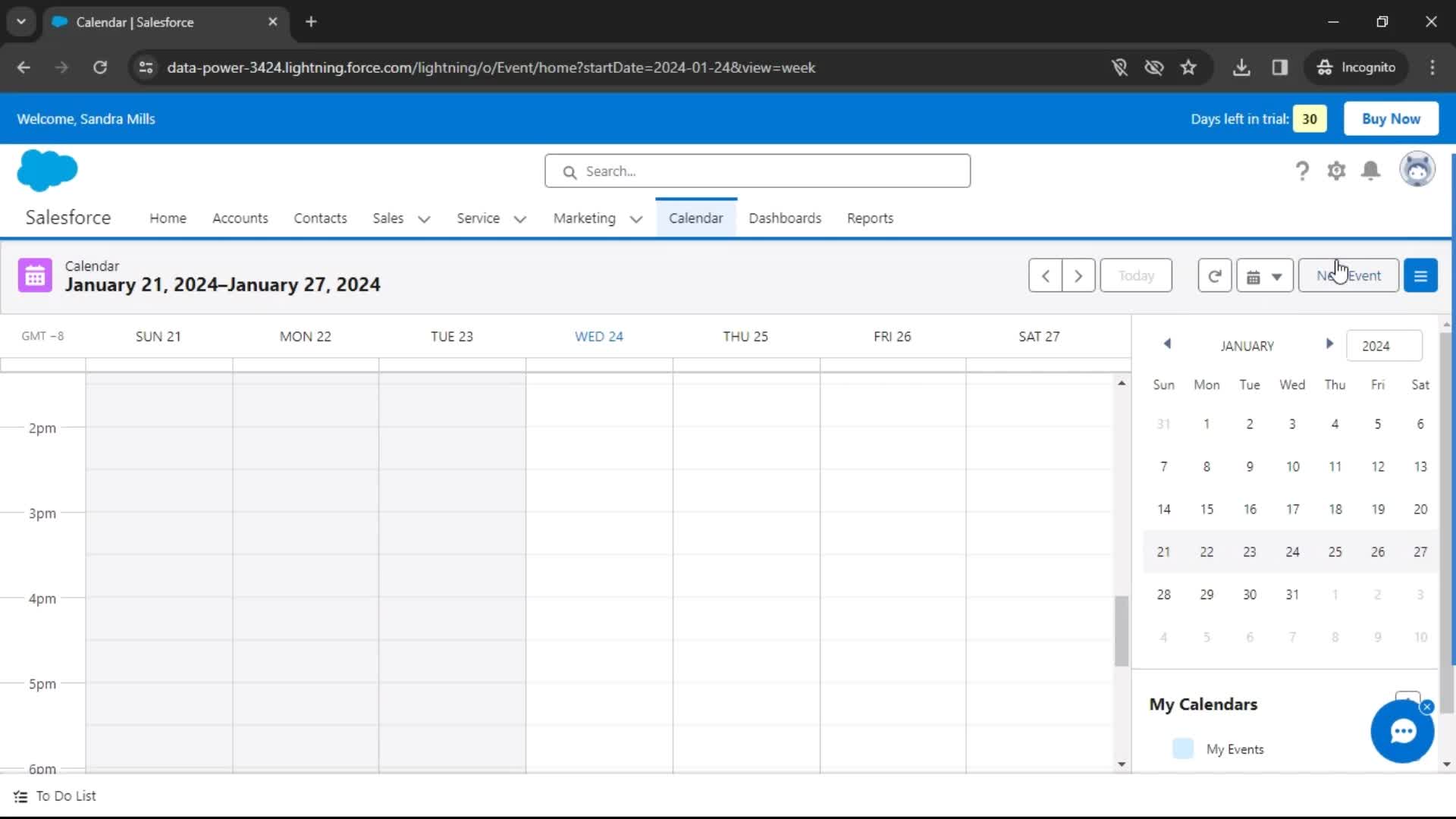Select the Calendar tab in navigation
Screen dimensions: 1456x819
click(x=697, y=218)
